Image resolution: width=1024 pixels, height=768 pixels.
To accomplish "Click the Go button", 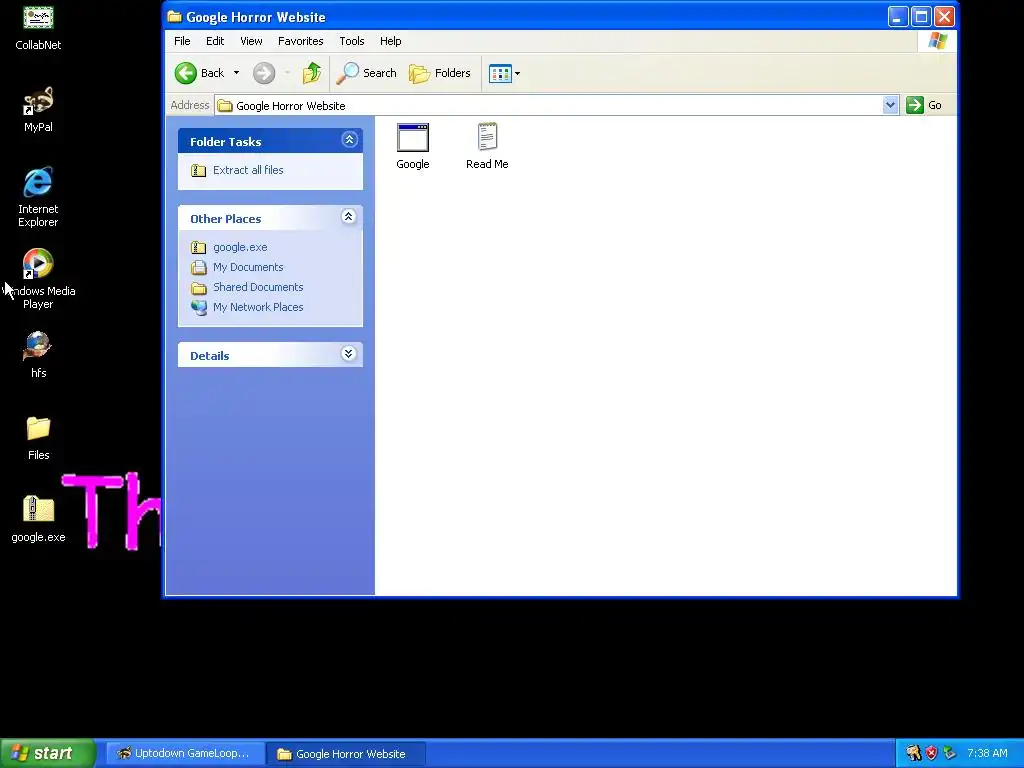I will pos(924,105).
